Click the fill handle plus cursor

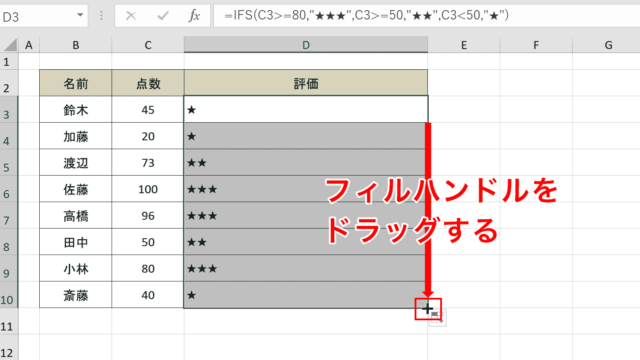click(427, 309)
